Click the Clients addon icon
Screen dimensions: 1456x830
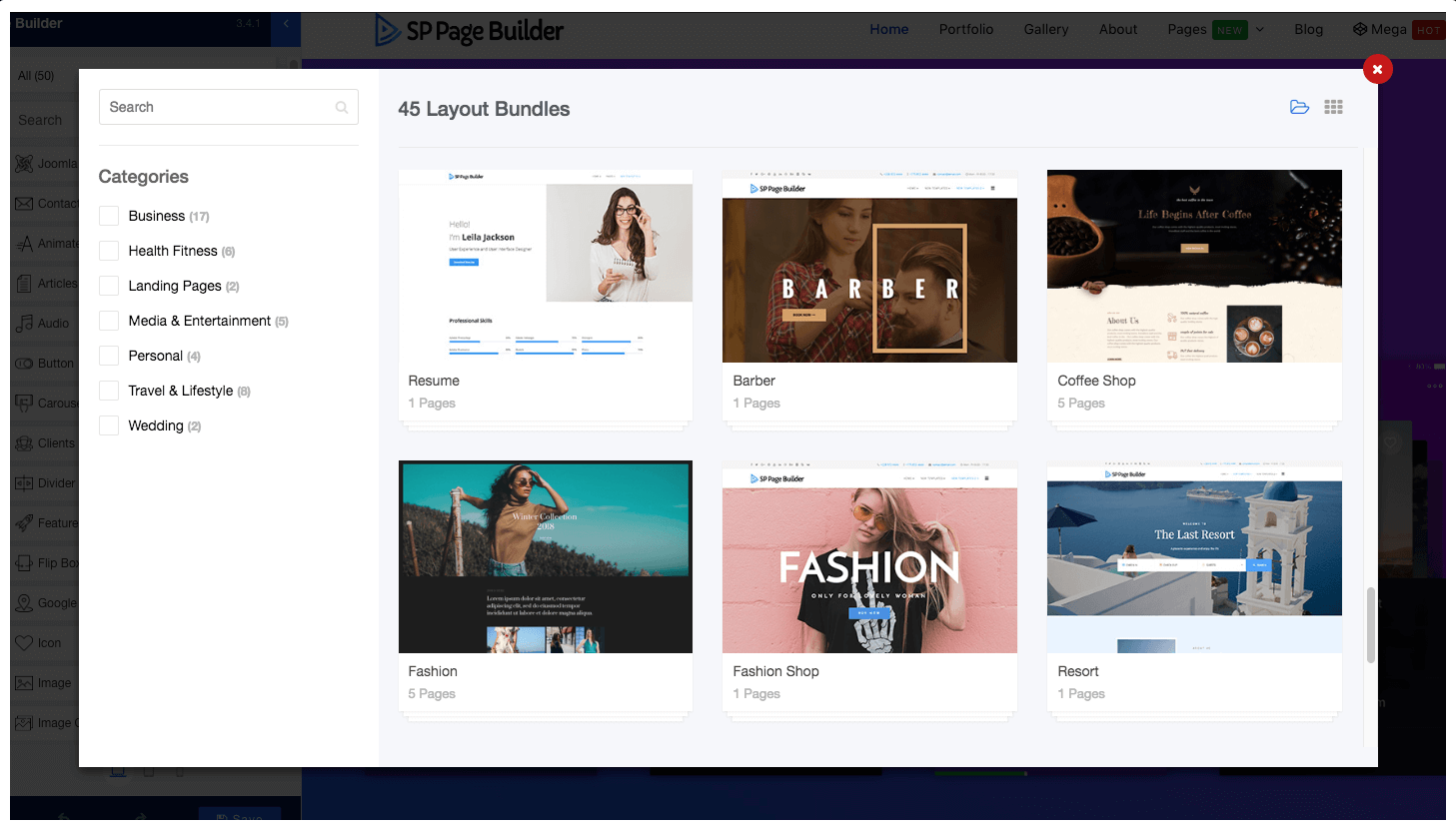(24, 442)
